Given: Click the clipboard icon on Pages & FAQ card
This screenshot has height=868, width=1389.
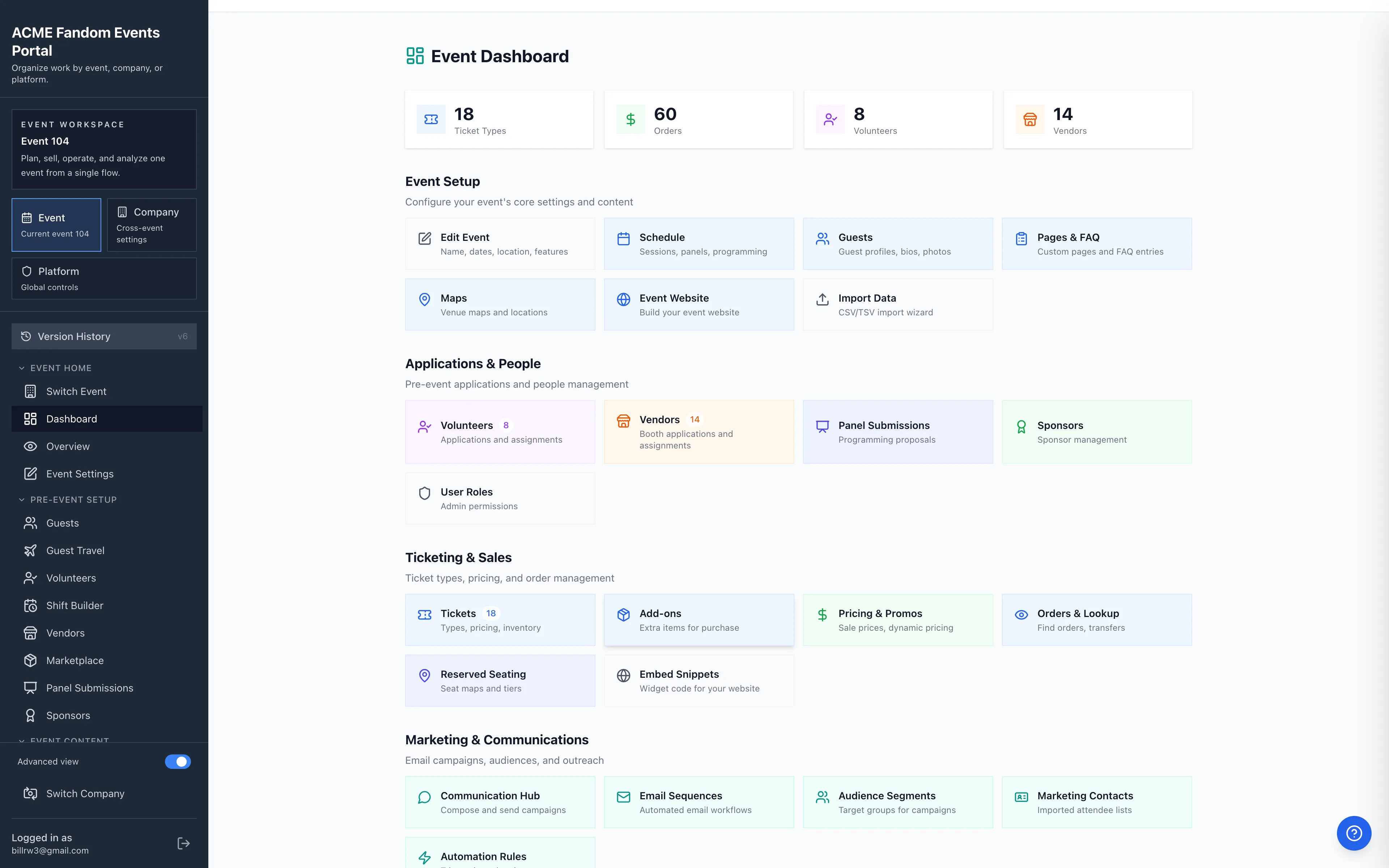Looking at the screenshot, I should tap(1021, 239).
